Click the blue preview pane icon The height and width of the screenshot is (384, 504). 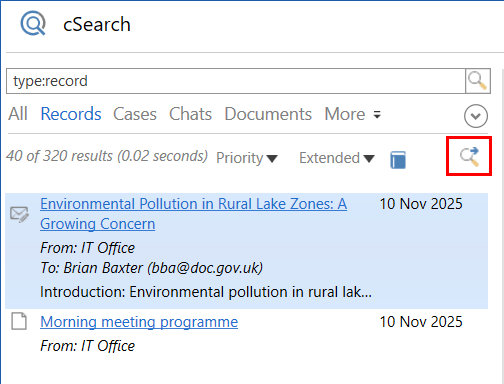coord(398,160)
